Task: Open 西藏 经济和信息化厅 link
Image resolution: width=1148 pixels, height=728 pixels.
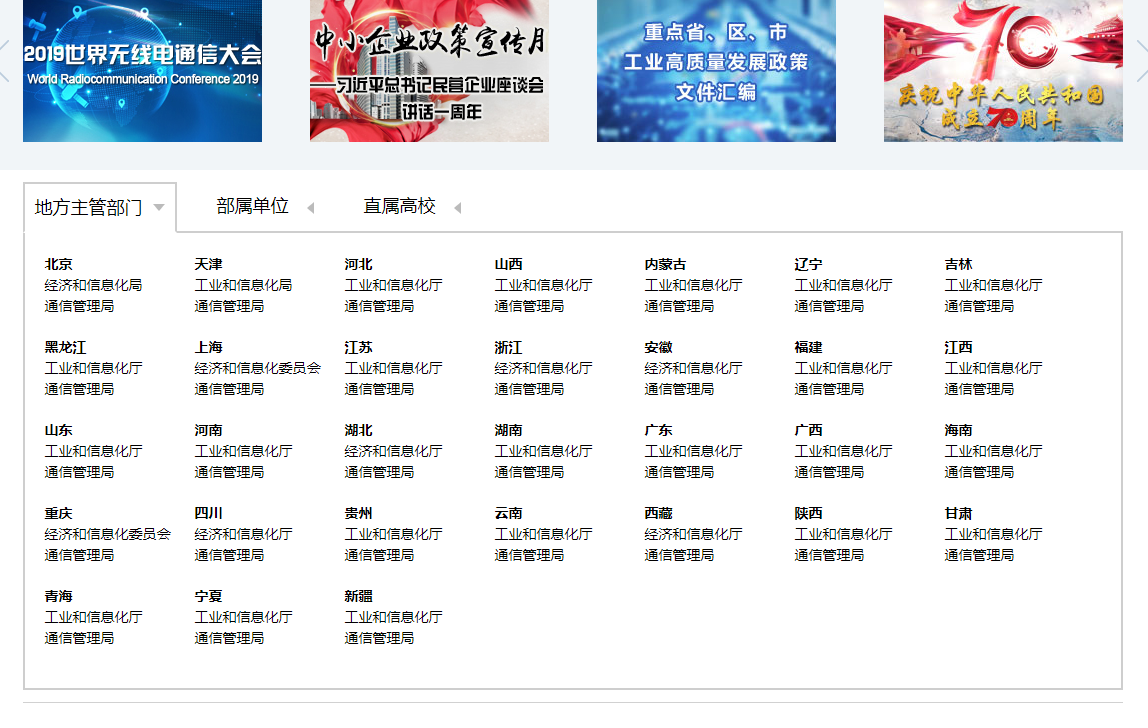Action: pyautogui.click(x=693, y=534)
